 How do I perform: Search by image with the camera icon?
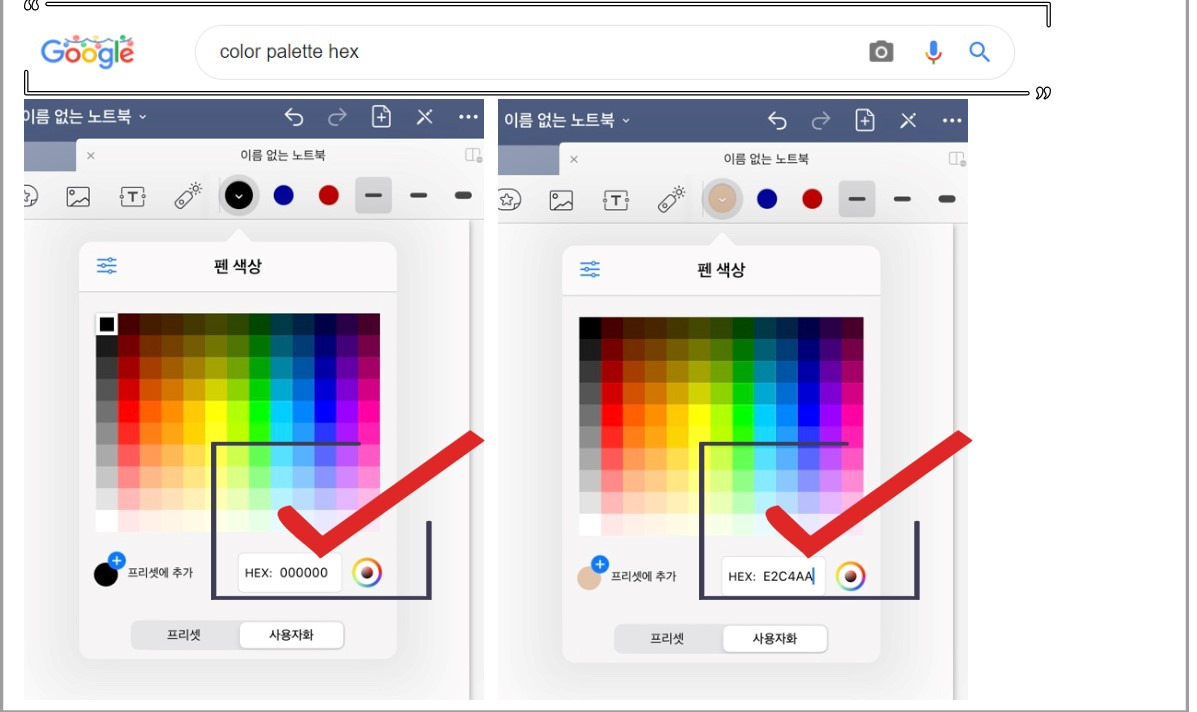881,52
